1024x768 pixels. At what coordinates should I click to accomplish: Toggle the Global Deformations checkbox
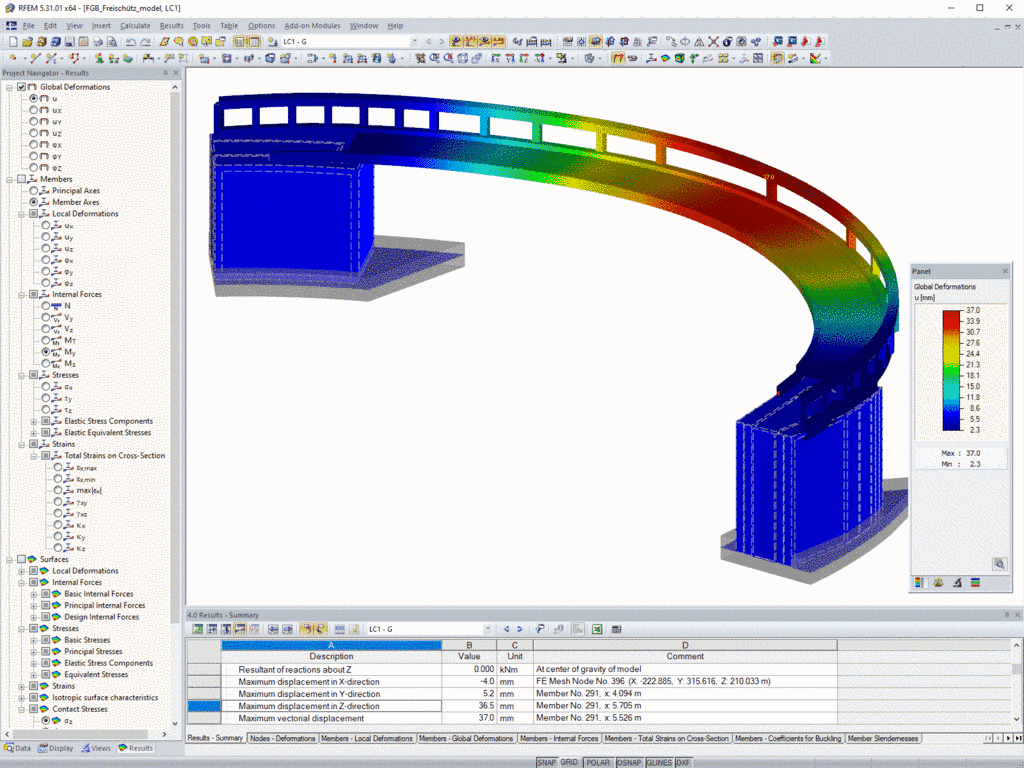22,87
